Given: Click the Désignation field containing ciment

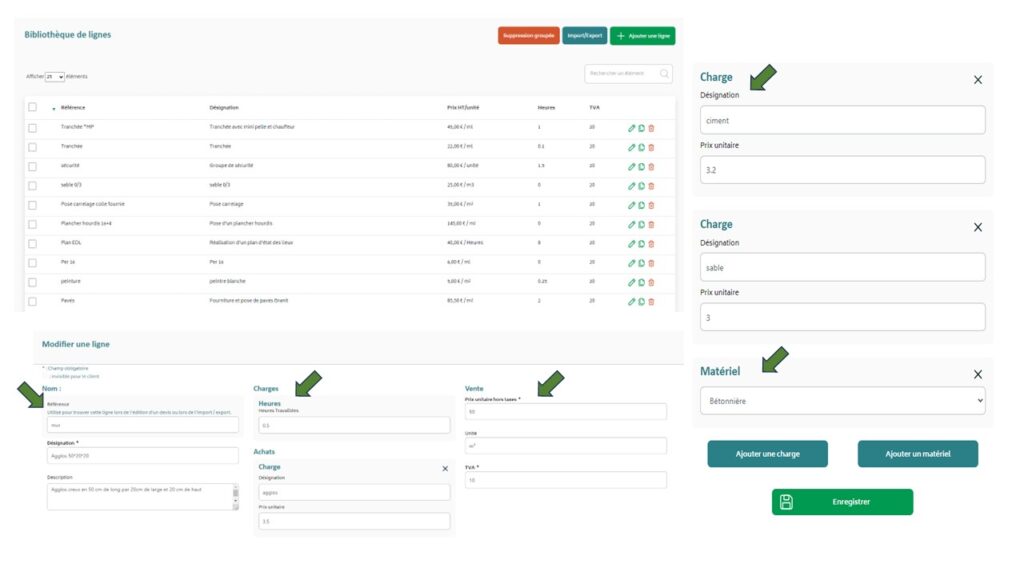Looking at the screenshot, I should pos(842,120).
